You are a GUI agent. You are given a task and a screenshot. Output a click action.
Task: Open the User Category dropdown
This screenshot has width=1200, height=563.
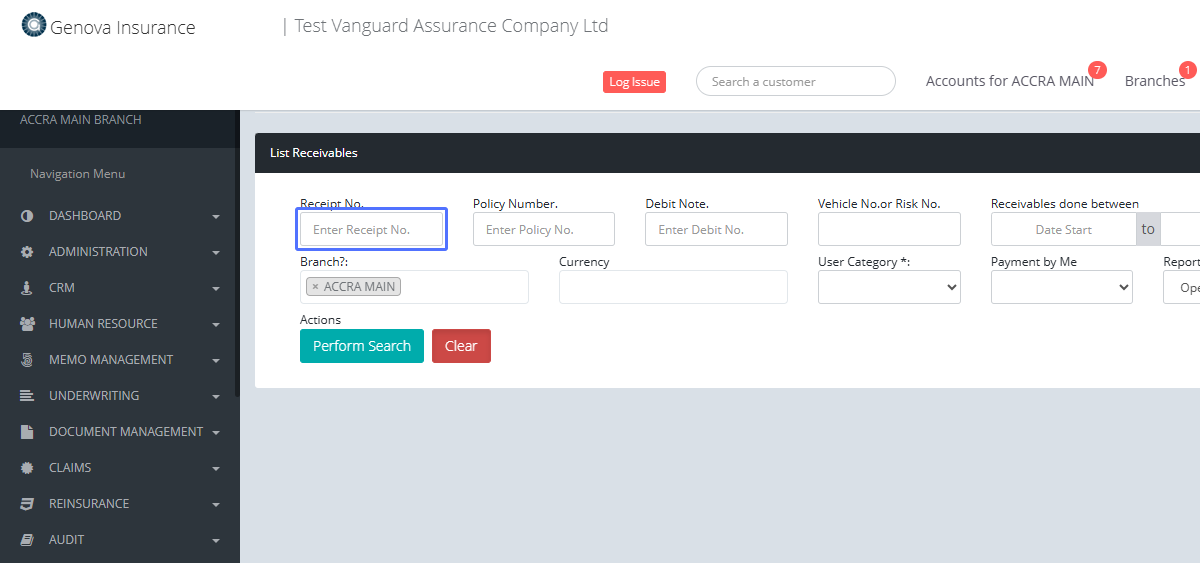click(x=889, y=287)
